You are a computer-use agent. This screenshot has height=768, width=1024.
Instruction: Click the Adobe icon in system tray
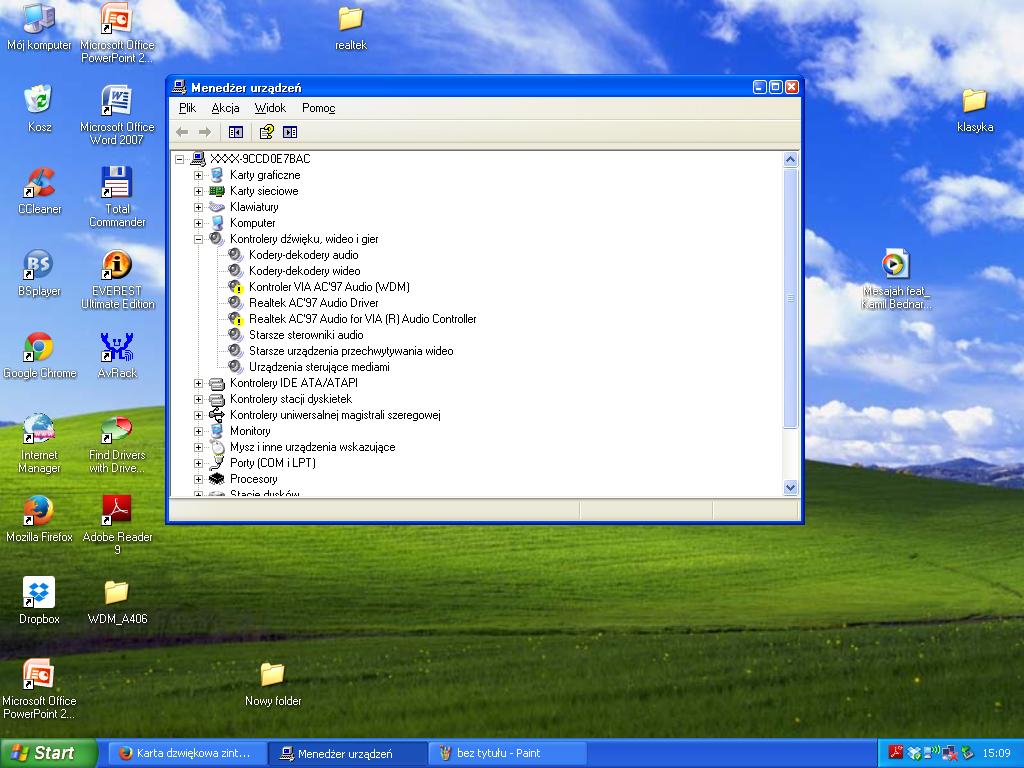895,753
